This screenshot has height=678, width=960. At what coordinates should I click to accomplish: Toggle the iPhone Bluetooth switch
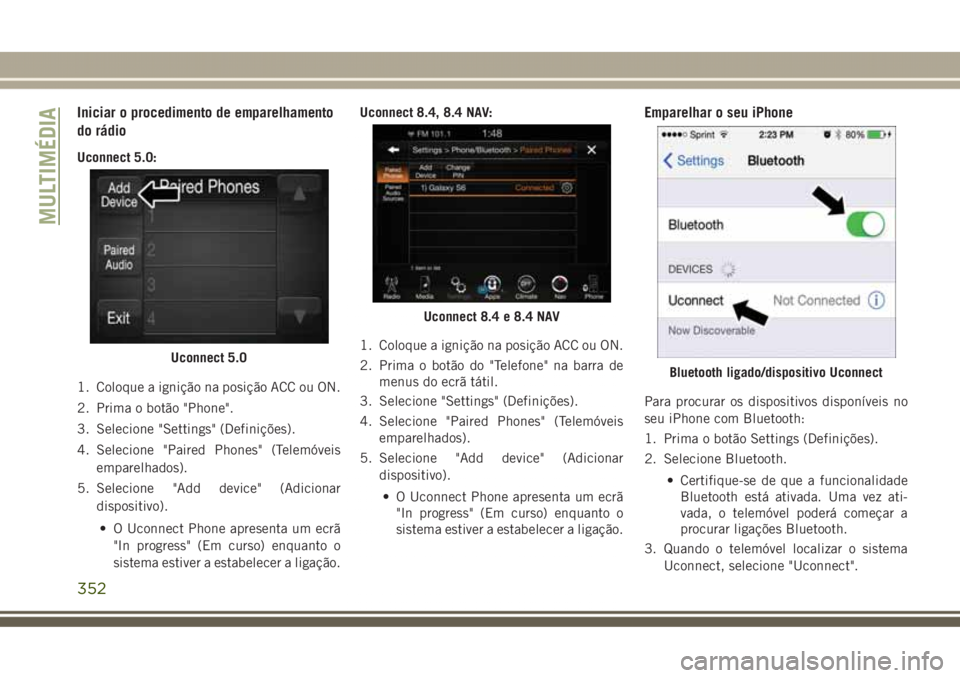(865, 224)
